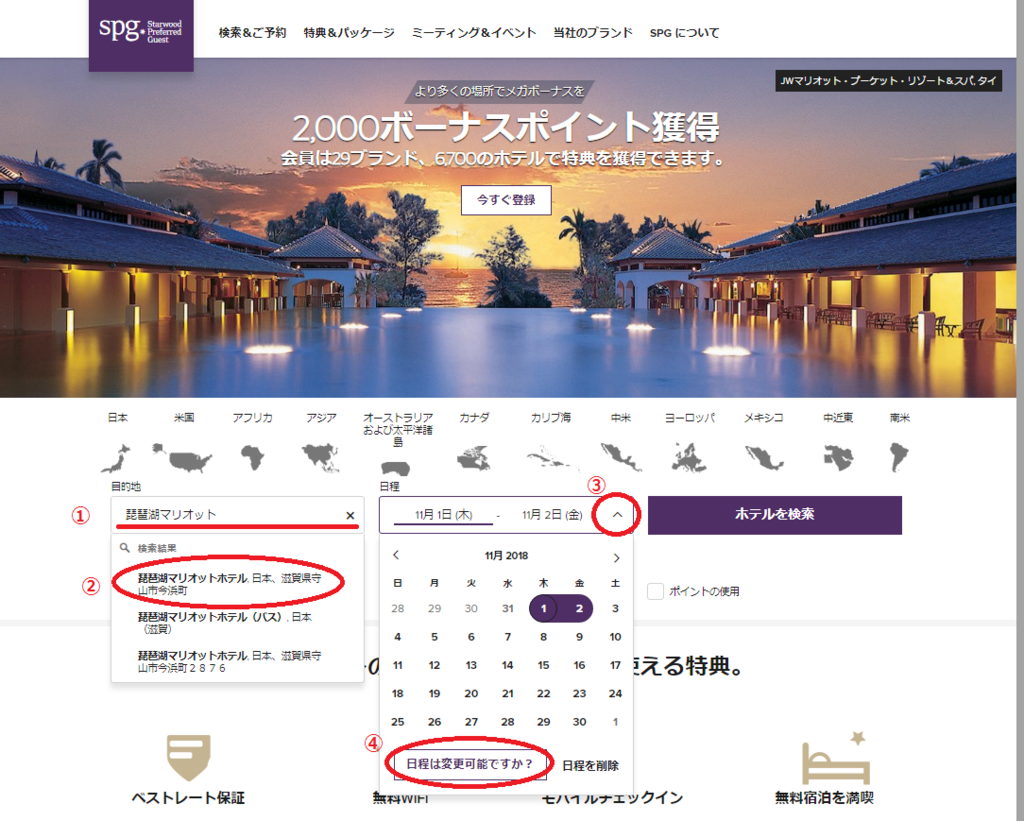
Task: Select November 3 in calendar
Action: pos(615,608)
